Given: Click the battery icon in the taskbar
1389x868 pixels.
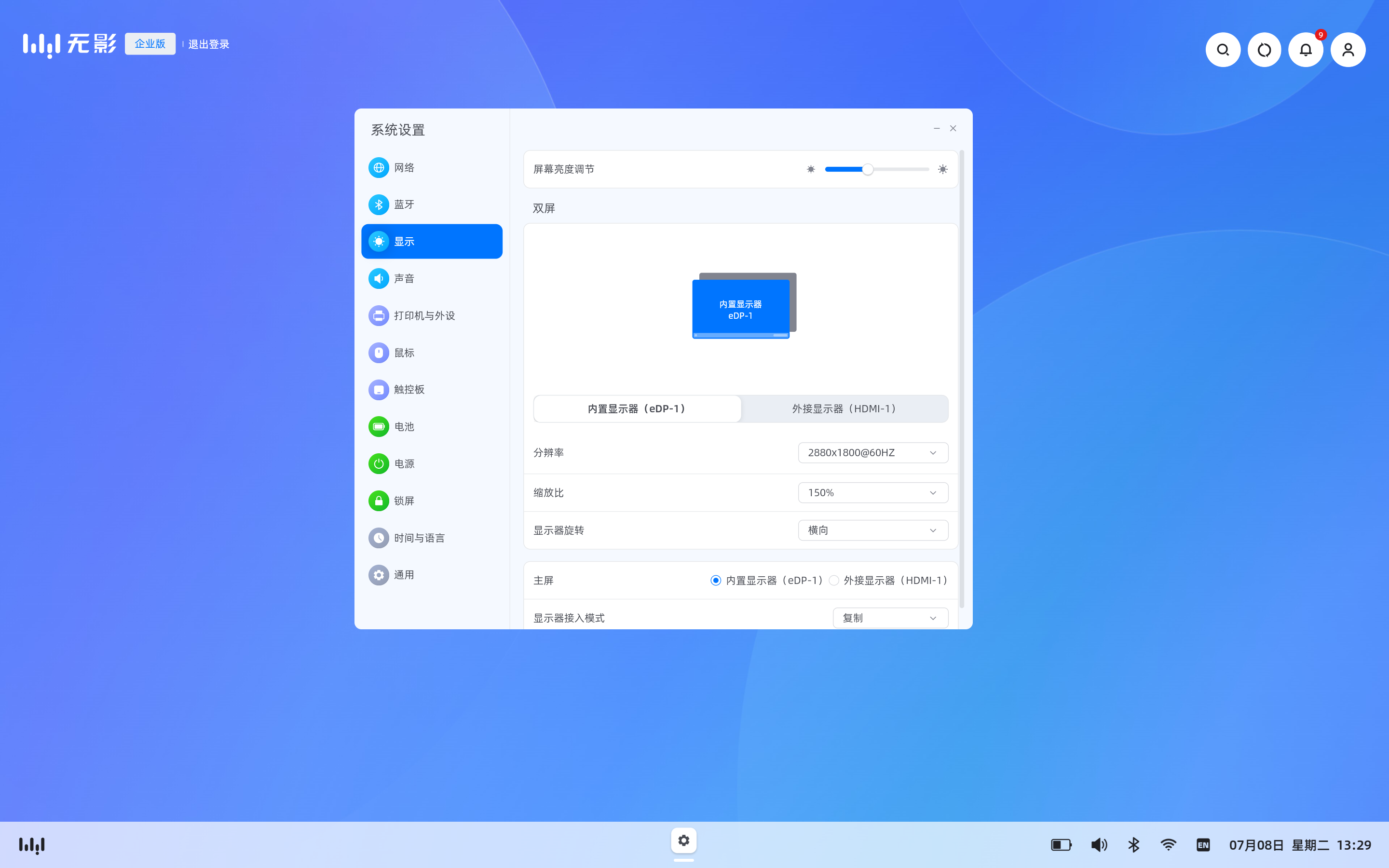Looking at the screenshot, I should (x=1061, y=844).
